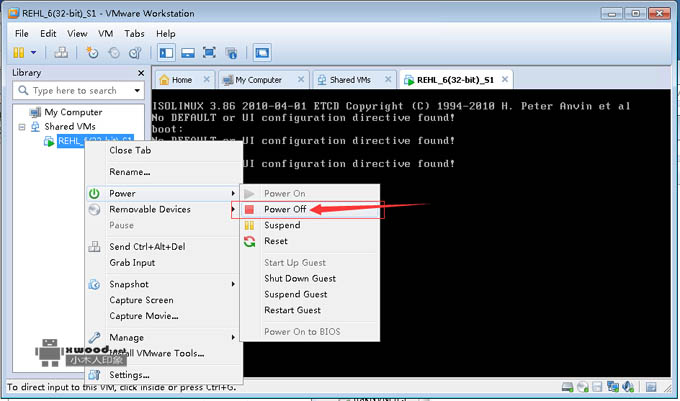This screenshot has width=680, height=401.
Task: Open the File menu
Action: [21, 33]
